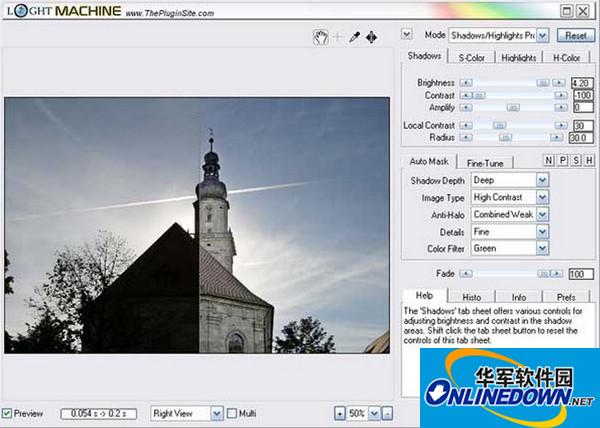The height and width of the screenshot is (428, 600).
Task: Click the N mask button
Action: pos(549,161)
